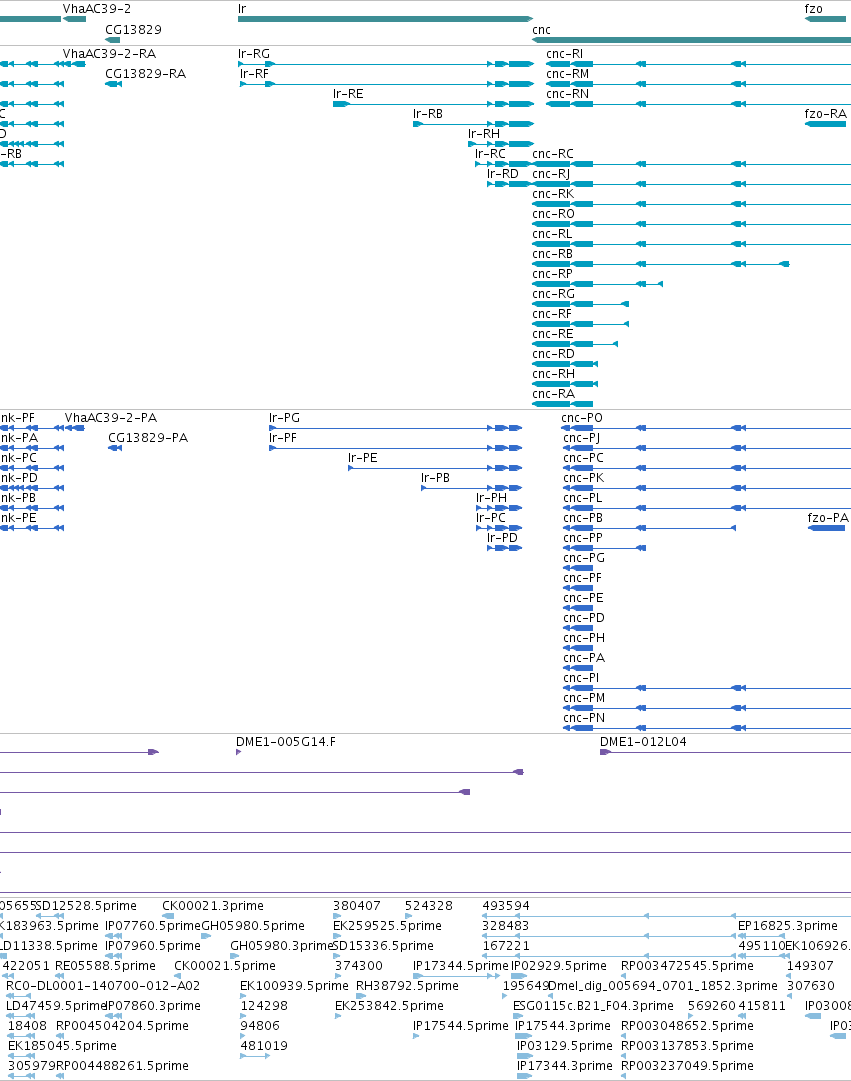Select the cnc-RB transcript label
The image size is (851, 1081).
(552, 254)
